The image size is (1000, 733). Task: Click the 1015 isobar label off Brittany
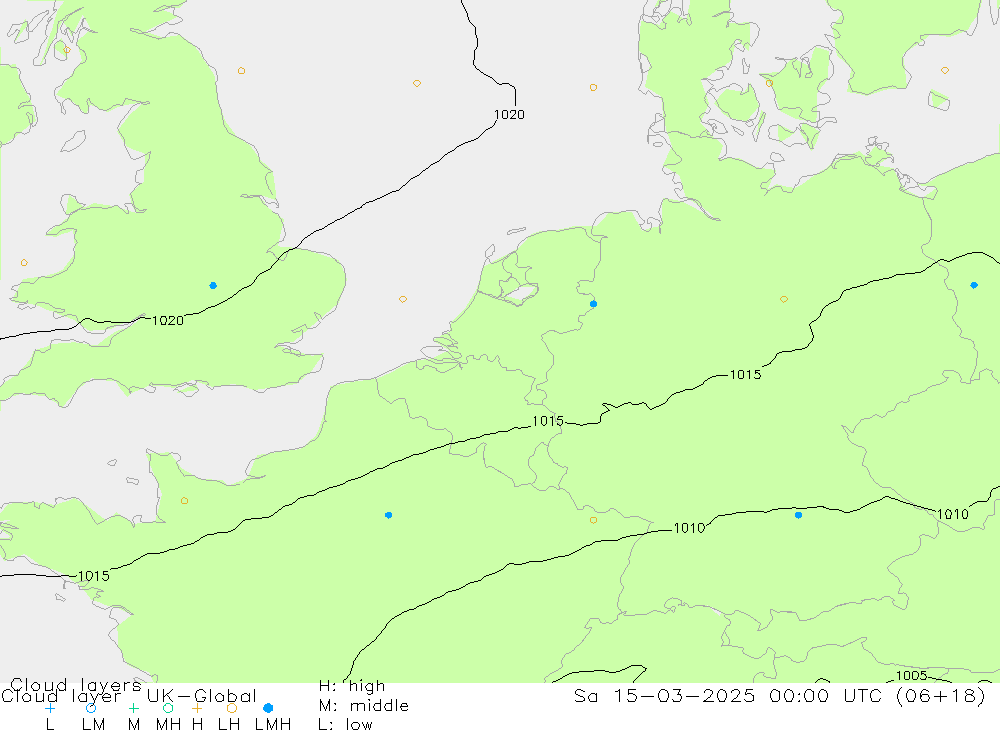[94, 576]
